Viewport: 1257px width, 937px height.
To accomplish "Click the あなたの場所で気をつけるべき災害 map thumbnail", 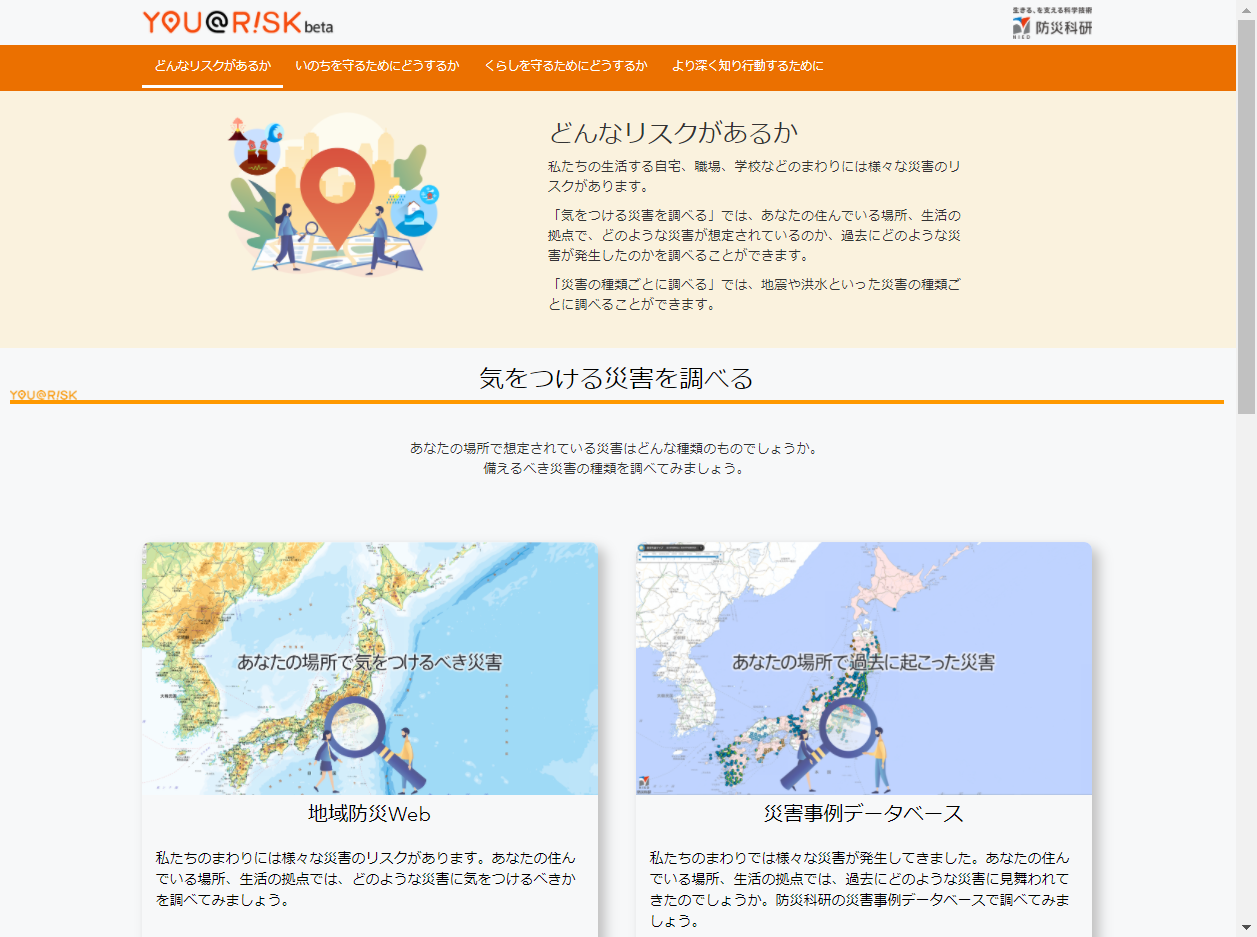I will [x=369, y=662].
